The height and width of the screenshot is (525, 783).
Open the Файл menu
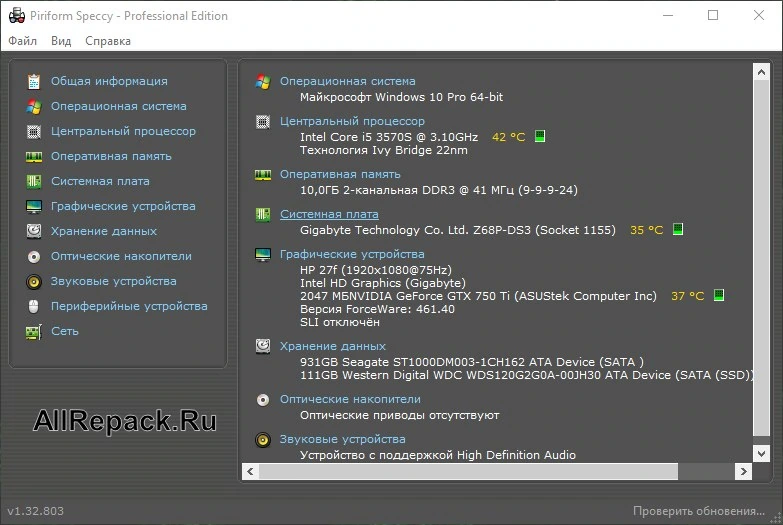pyautogui.click(x=22, y=41)
